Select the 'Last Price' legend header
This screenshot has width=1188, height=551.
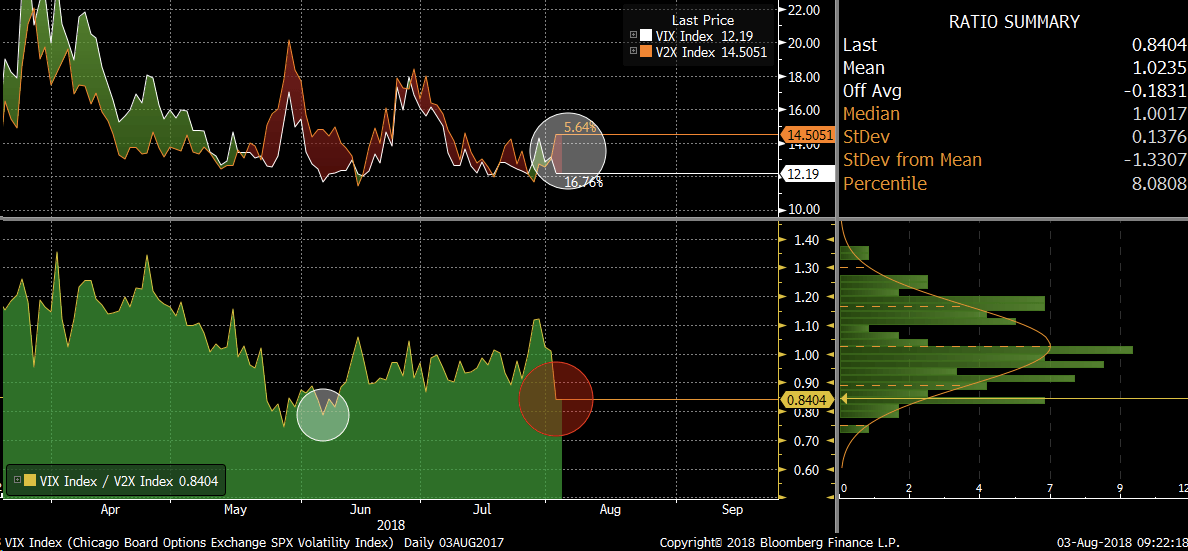click(702, 20)
